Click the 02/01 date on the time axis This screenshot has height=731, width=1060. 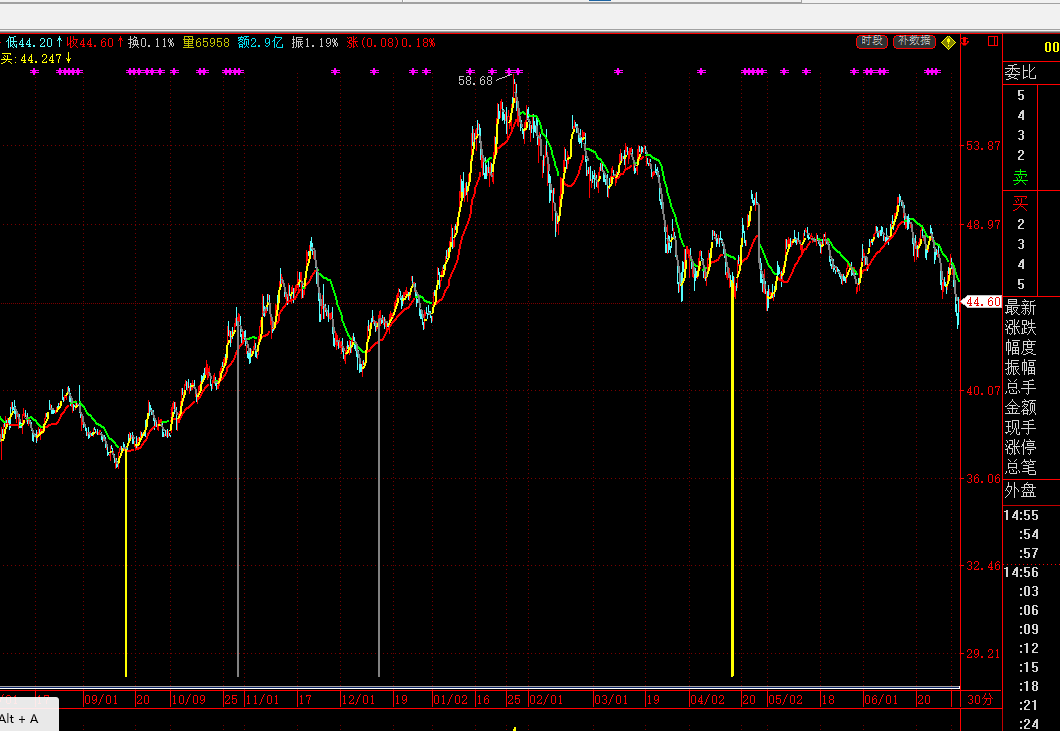click(546, 700)
